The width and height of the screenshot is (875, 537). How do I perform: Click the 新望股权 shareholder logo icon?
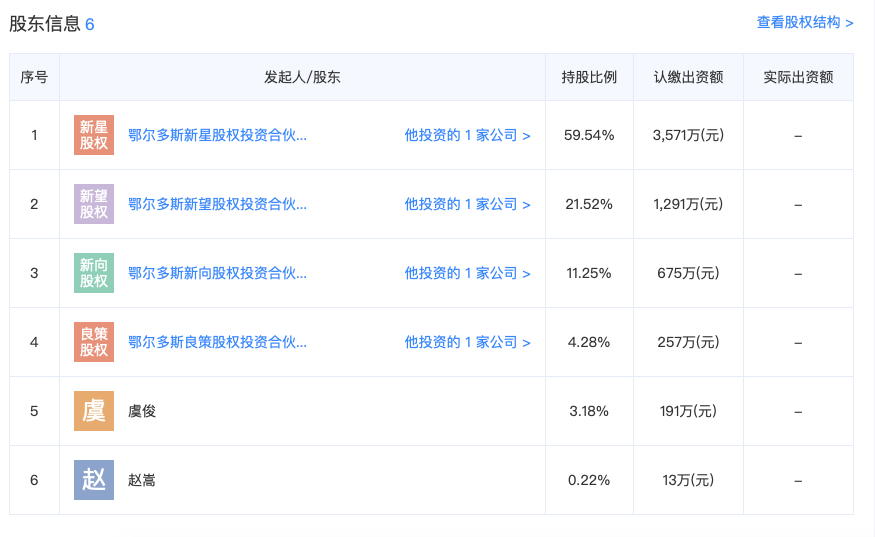point(94,204)
